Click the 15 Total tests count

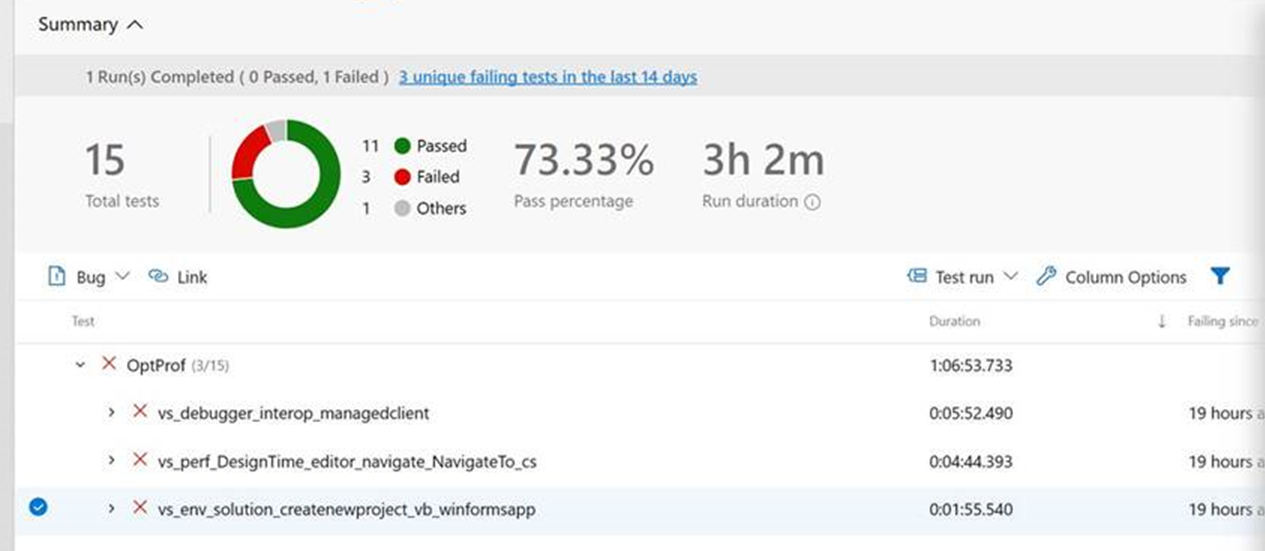(104, 160)
